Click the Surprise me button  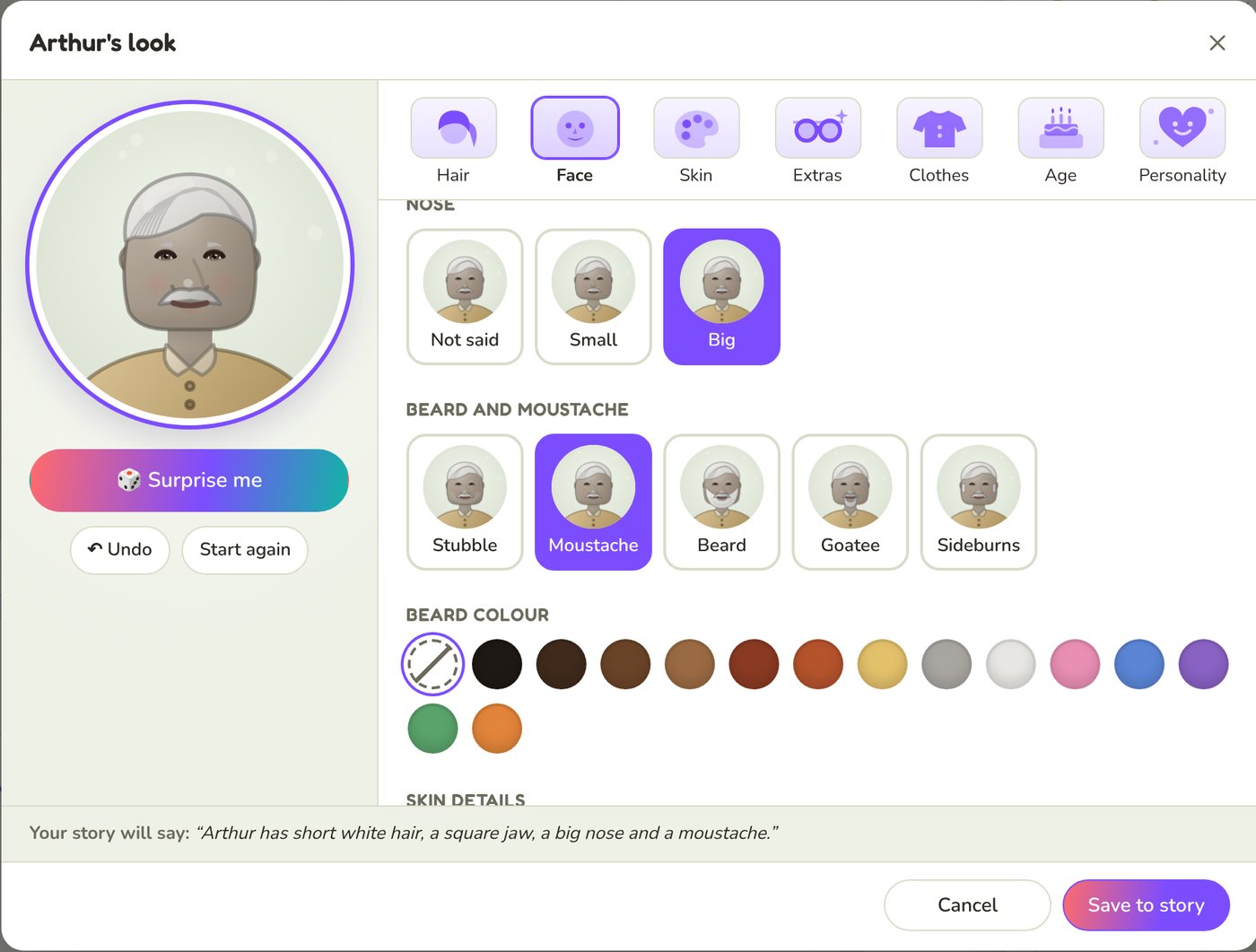[189, 480]
